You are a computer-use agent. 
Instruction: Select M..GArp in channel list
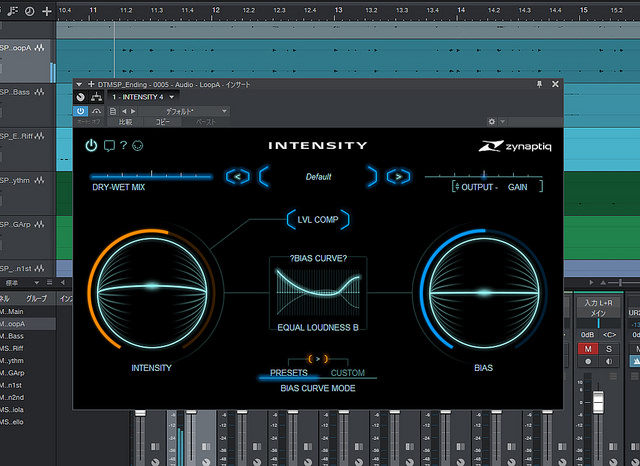(28, 373)
